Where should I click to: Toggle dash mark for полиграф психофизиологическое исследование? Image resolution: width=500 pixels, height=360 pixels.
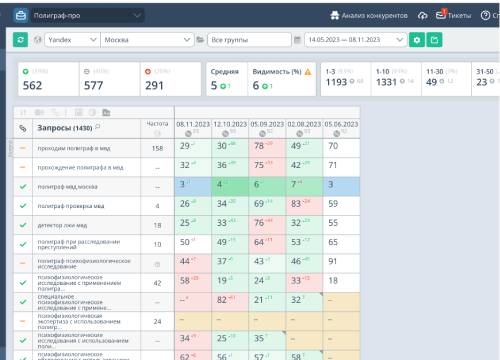(x=23, y=263)
